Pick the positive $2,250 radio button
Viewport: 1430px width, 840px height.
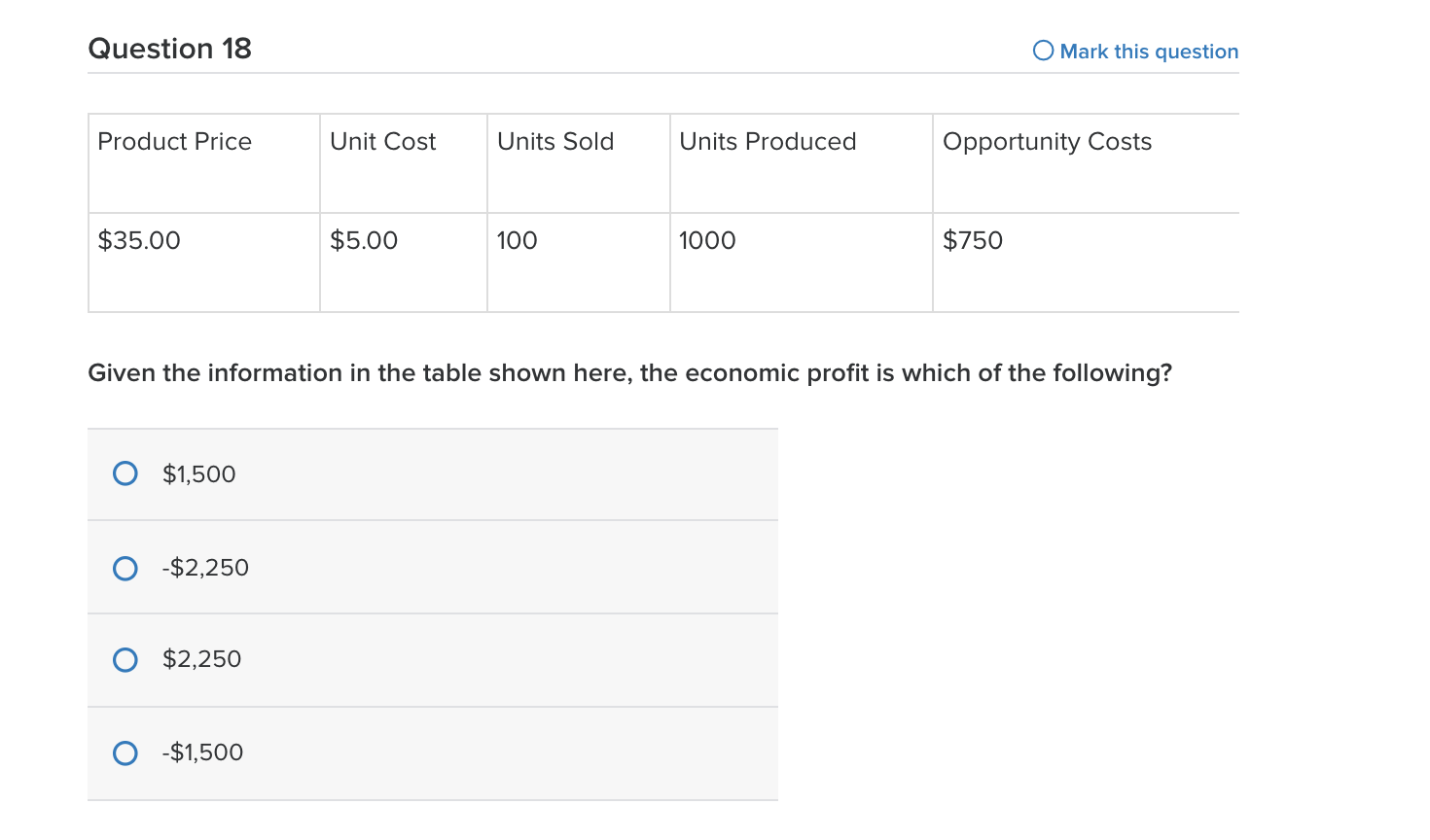click(125, 660)
